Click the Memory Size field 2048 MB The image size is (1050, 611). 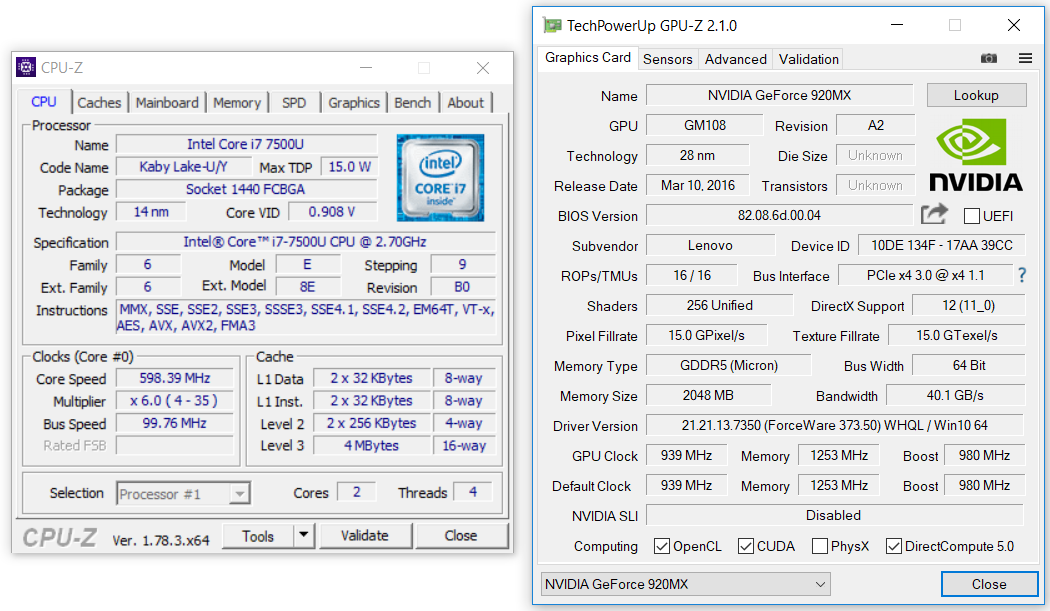[708, 395]
